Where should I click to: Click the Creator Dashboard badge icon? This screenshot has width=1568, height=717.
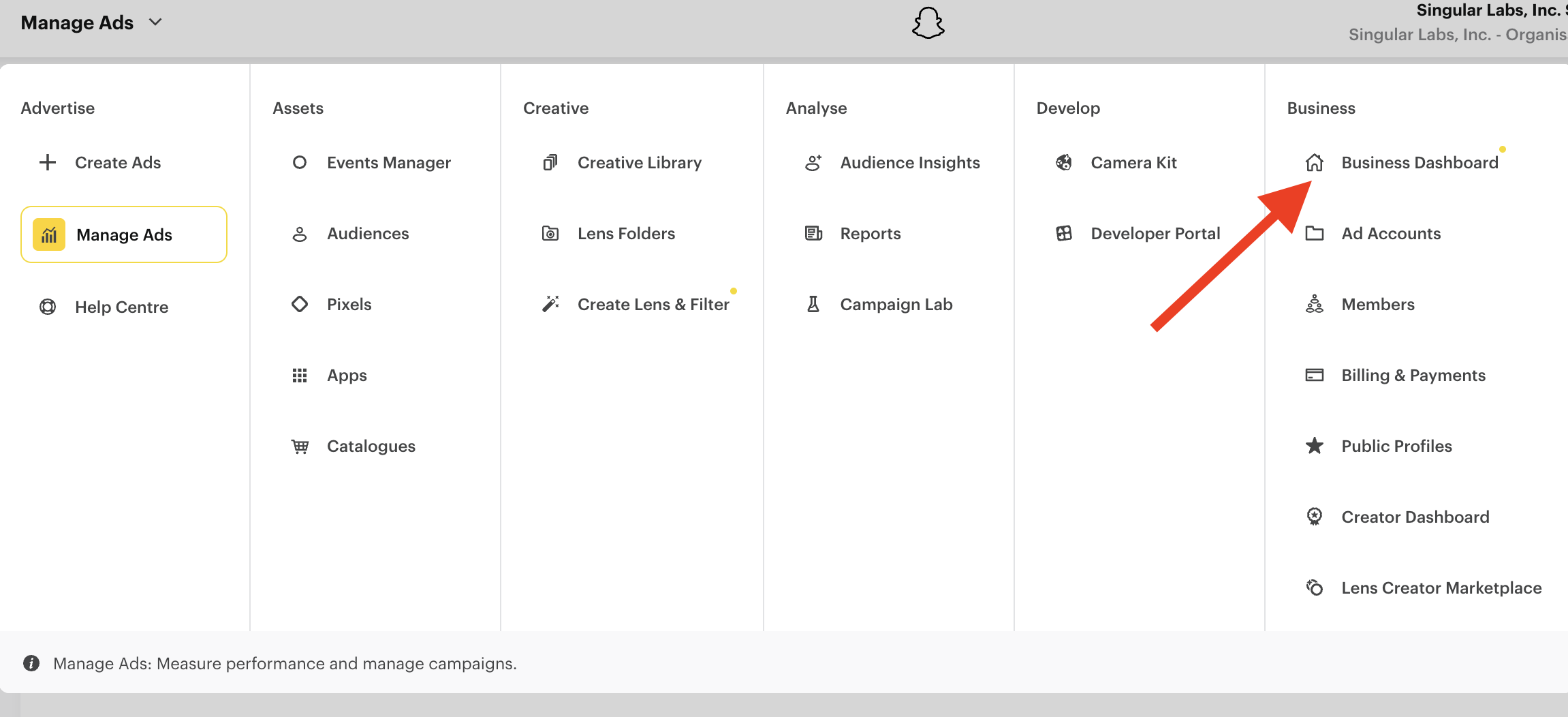(1315, 517)
